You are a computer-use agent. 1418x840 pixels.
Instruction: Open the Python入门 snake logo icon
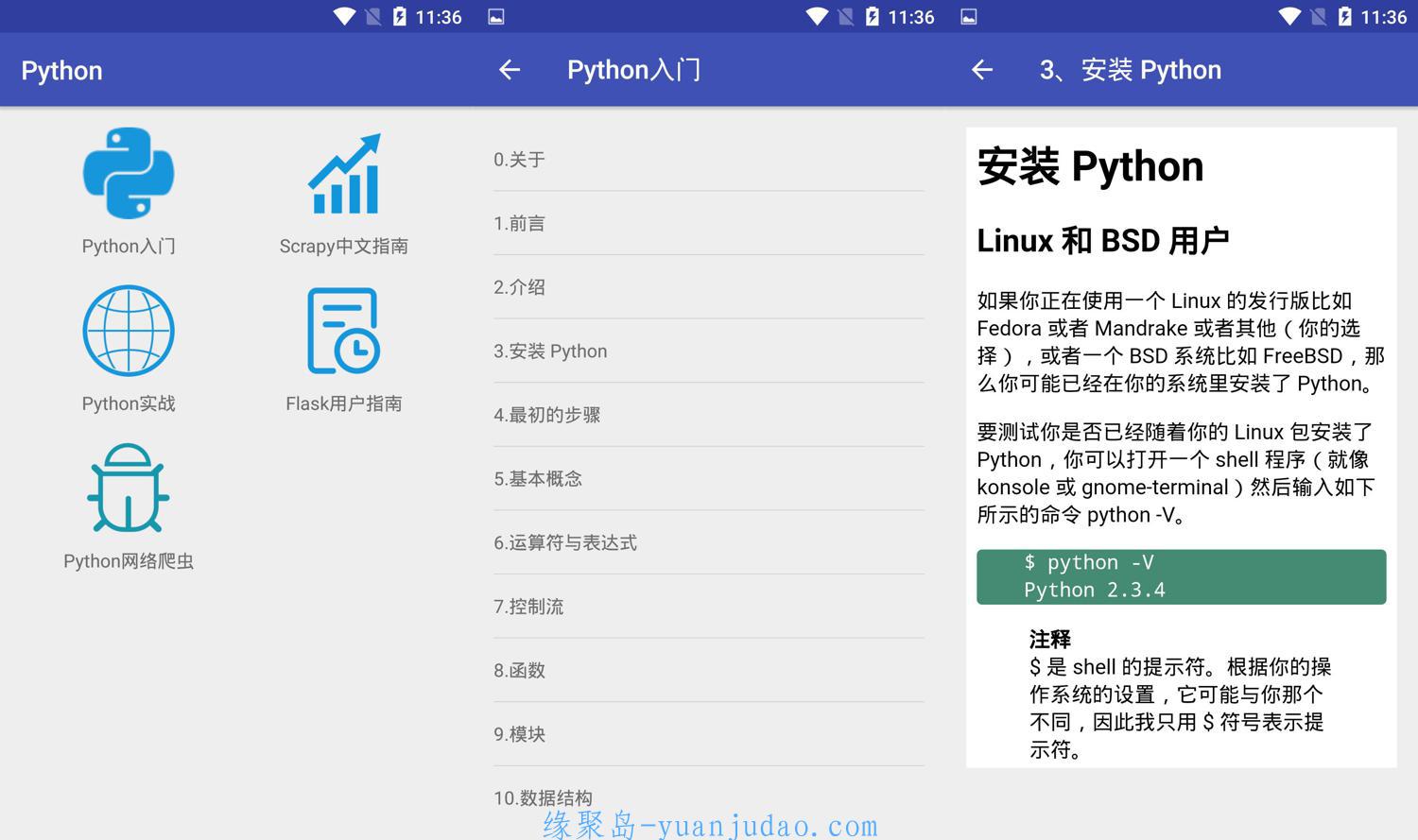click(x=129, y=173)
